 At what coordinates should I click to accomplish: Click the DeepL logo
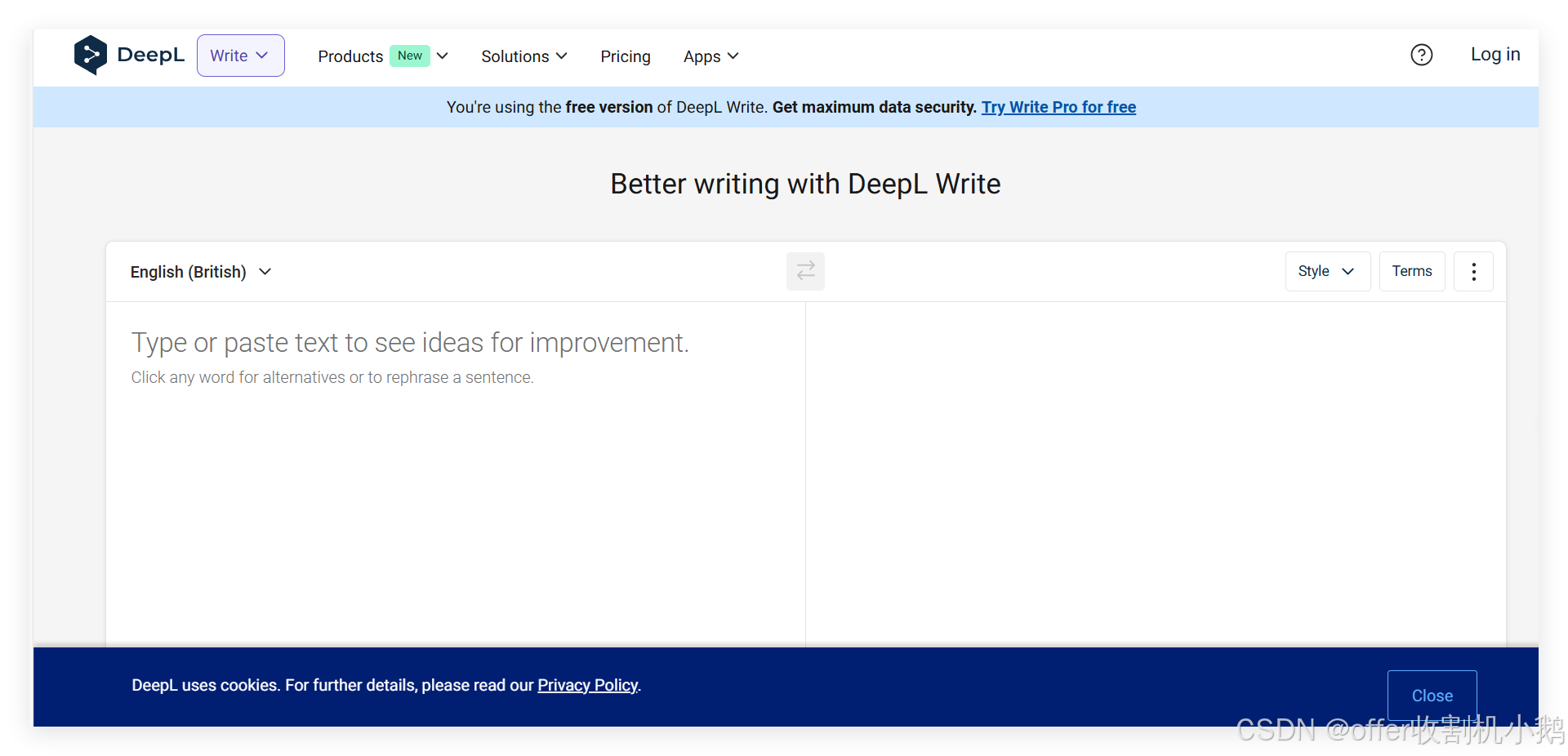(x=129, y=56)
